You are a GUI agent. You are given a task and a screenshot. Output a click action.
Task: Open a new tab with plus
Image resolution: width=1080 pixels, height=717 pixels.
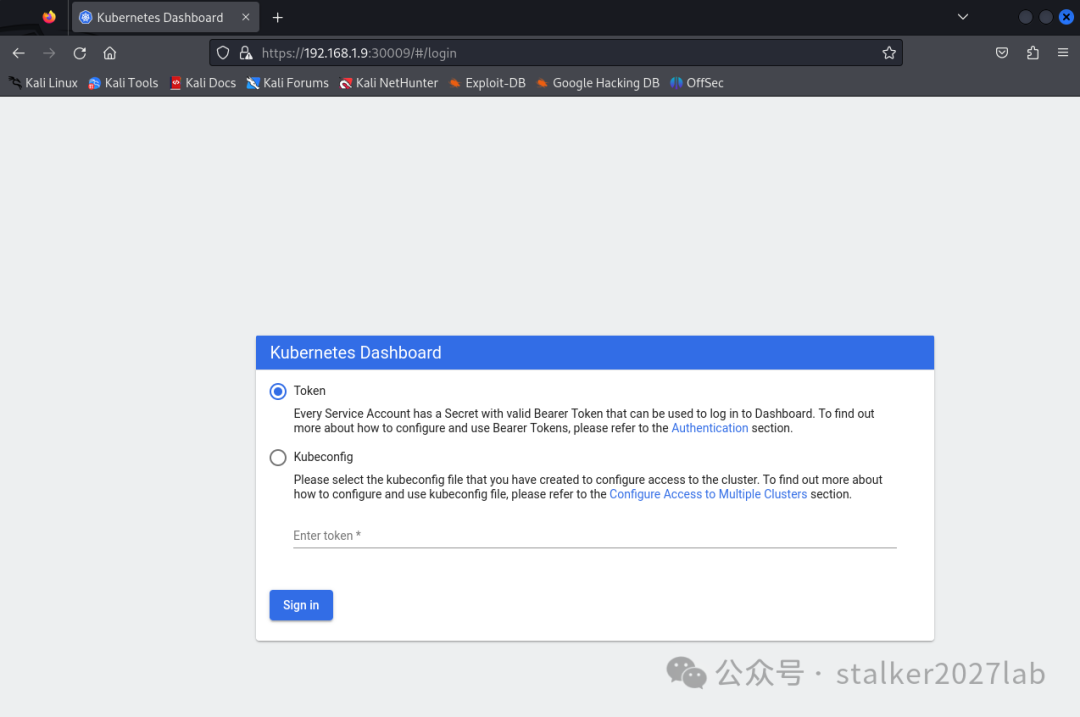(x=278, y=17)
